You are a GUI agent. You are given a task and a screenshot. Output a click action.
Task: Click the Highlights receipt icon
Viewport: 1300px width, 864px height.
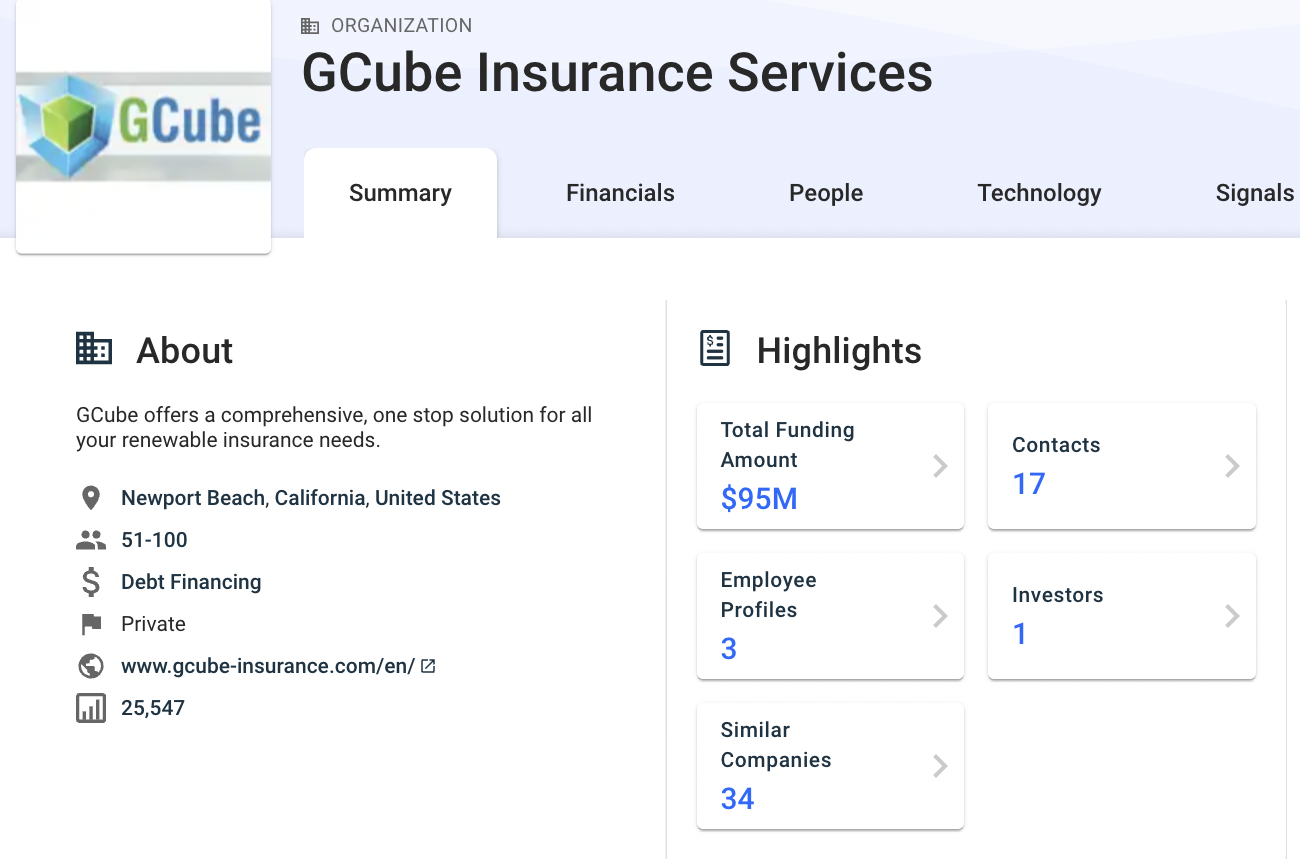pos(715,349)
